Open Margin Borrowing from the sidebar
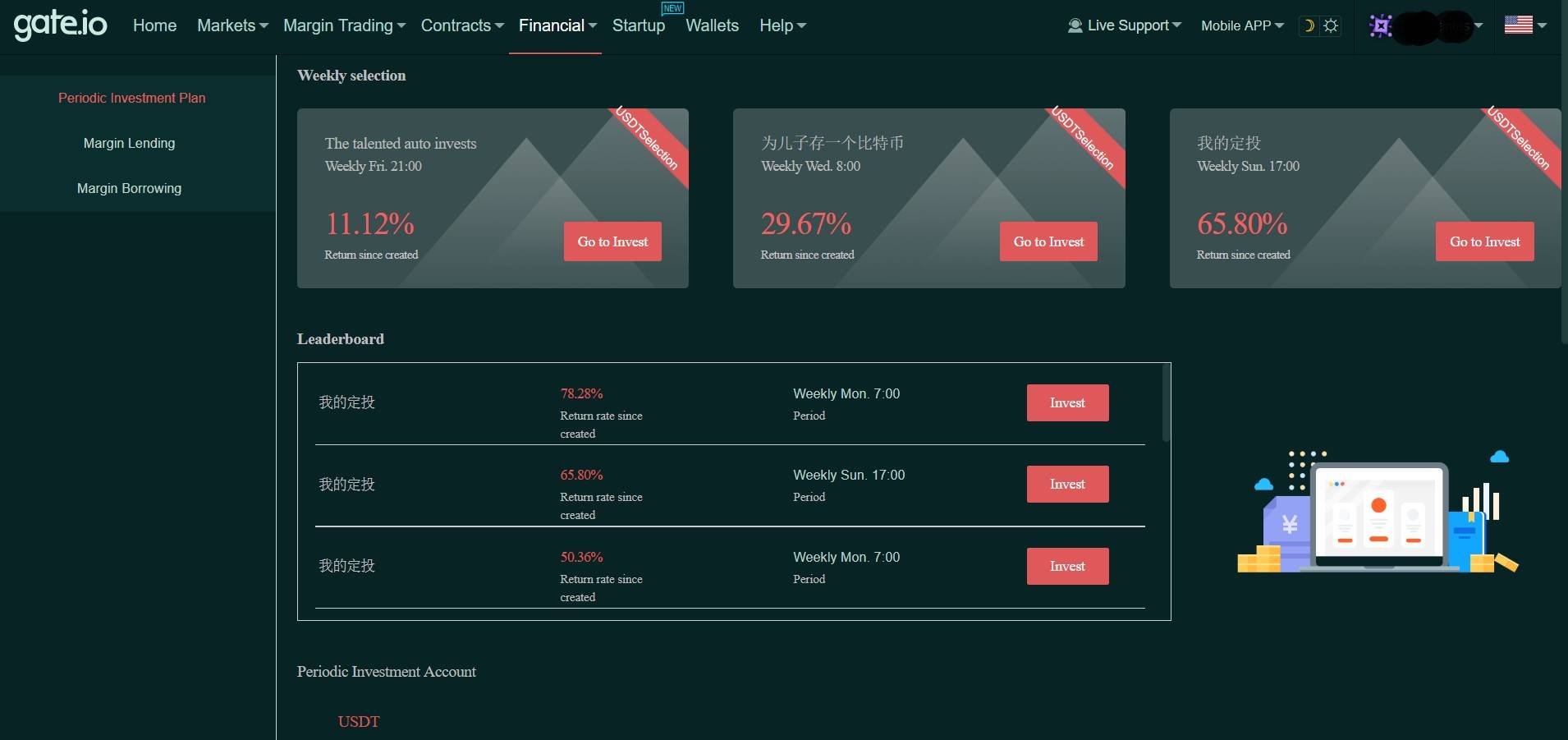Image resolution: width=1568 pixels, height=740 pixels. pyautogui.click(x=129, y=188)
